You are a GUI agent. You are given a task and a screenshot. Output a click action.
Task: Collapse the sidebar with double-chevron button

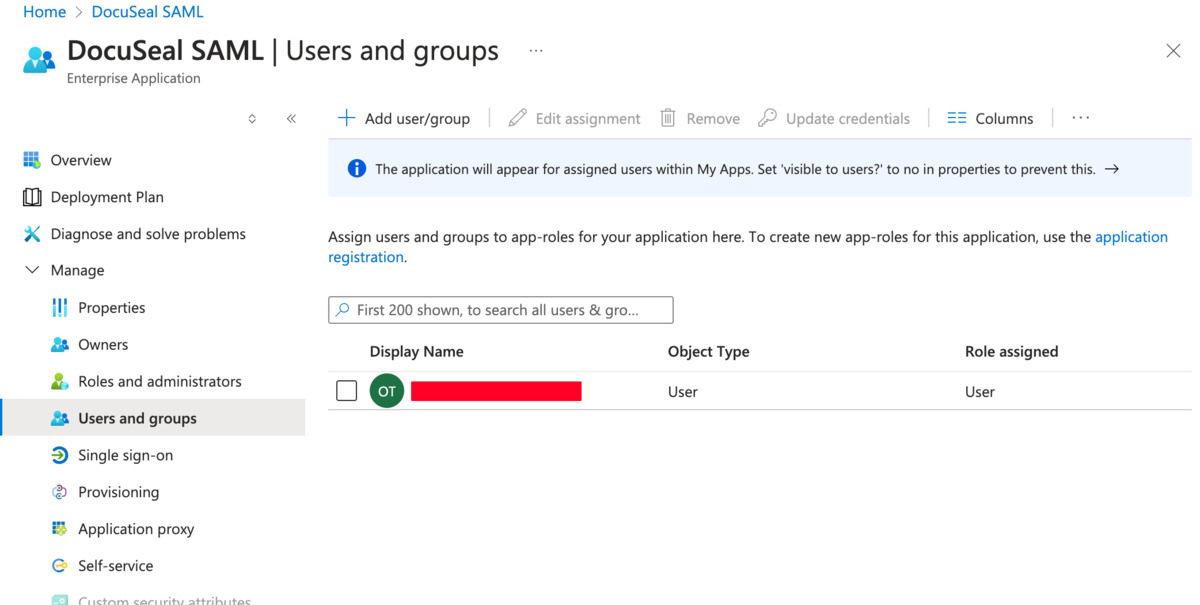click(291, 118)
